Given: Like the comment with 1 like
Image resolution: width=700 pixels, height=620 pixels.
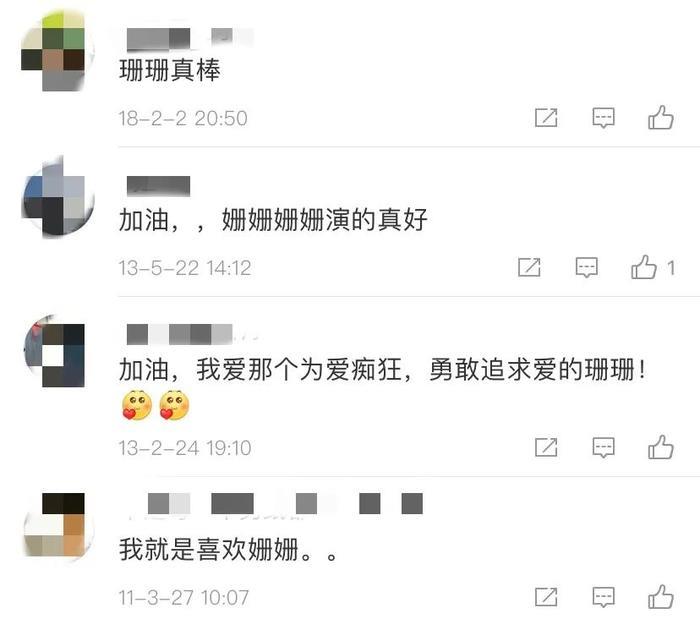Looking at the screenshot, I should coord(644,267).
